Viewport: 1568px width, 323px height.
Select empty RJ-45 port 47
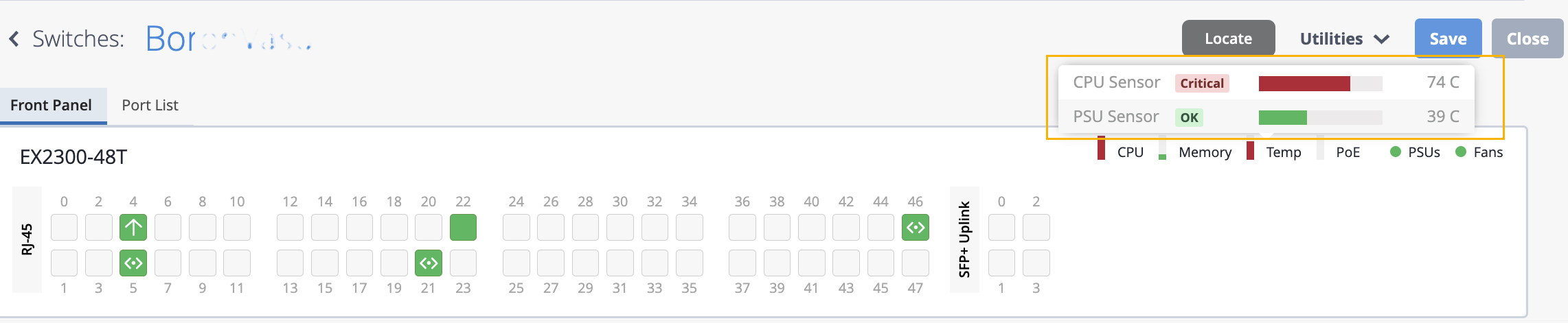click(915, 263)
